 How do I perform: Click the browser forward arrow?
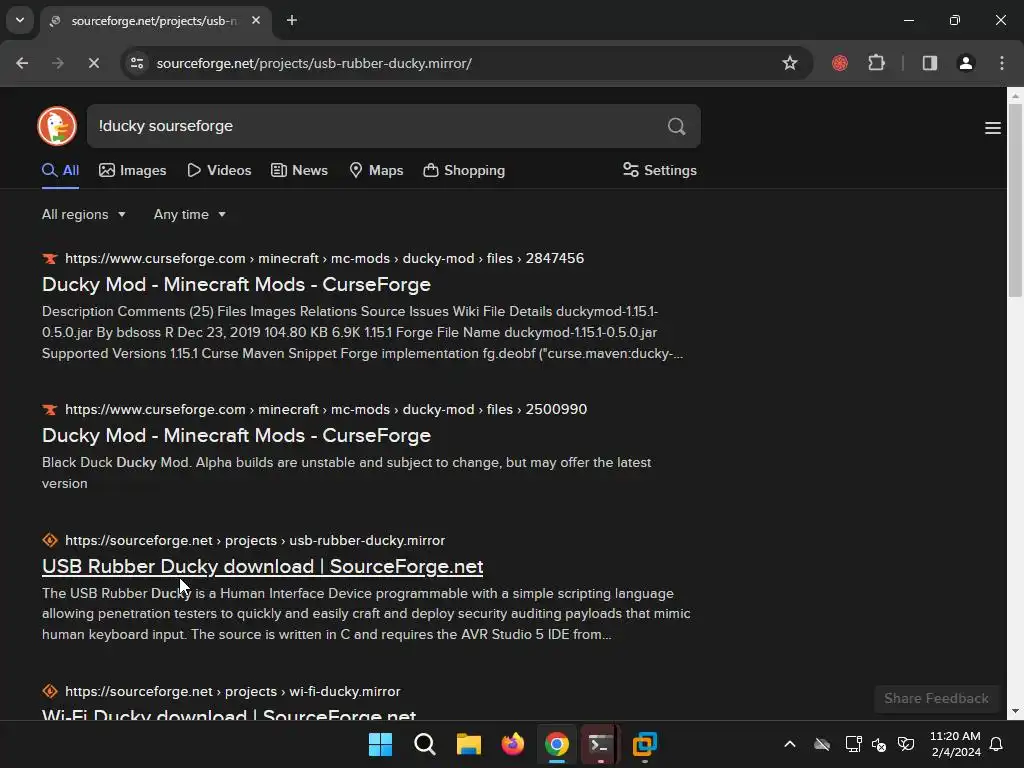click(x=57, y=63)
